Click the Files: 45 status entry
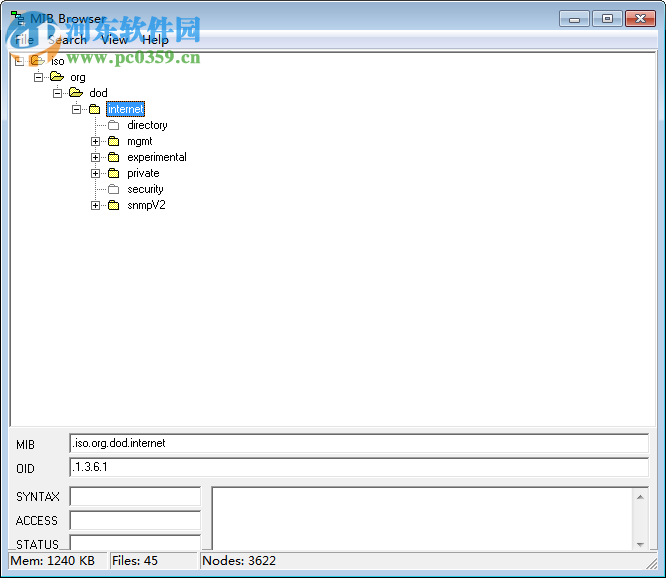Viewport: 666px width, 578px height. [153, 561]
